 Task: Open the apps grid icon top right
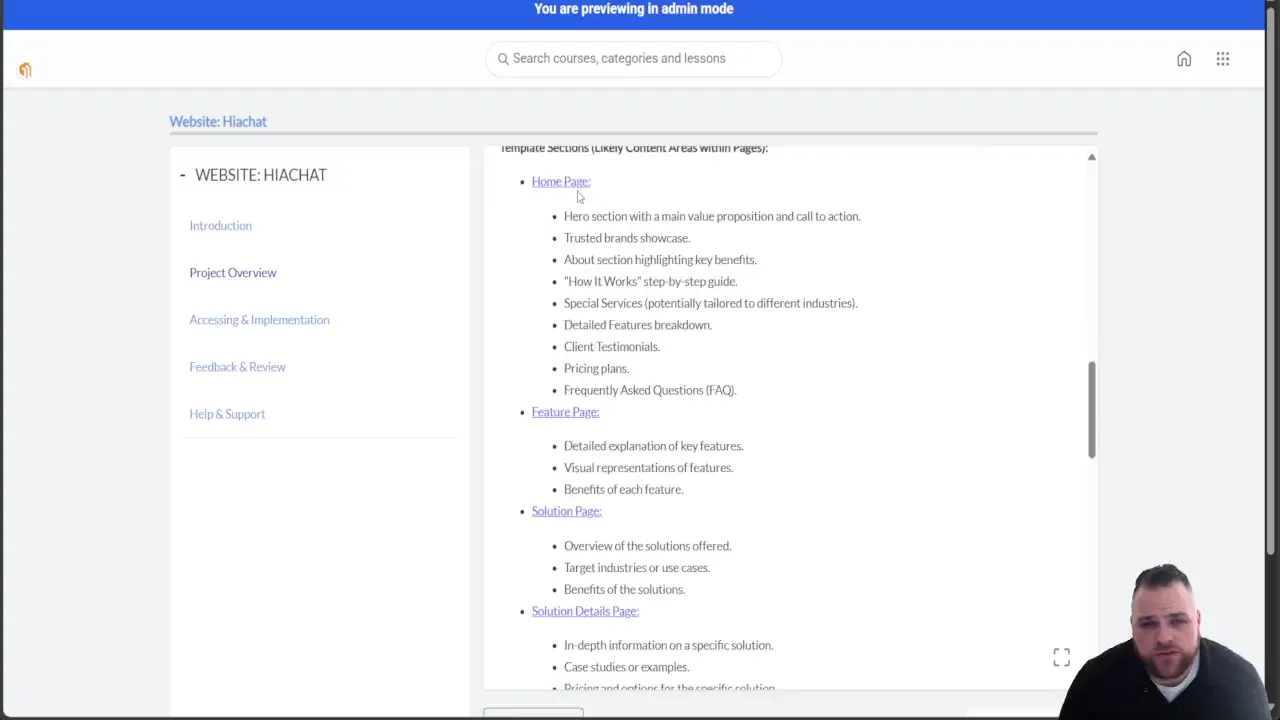pos(1222,59)
